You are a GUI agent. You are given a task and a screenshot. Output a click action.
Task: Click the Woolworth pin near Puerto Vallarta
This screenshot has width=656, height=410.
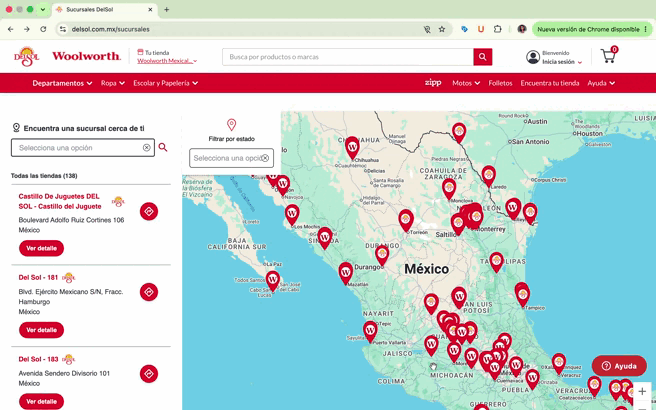[x=370, y=331]
